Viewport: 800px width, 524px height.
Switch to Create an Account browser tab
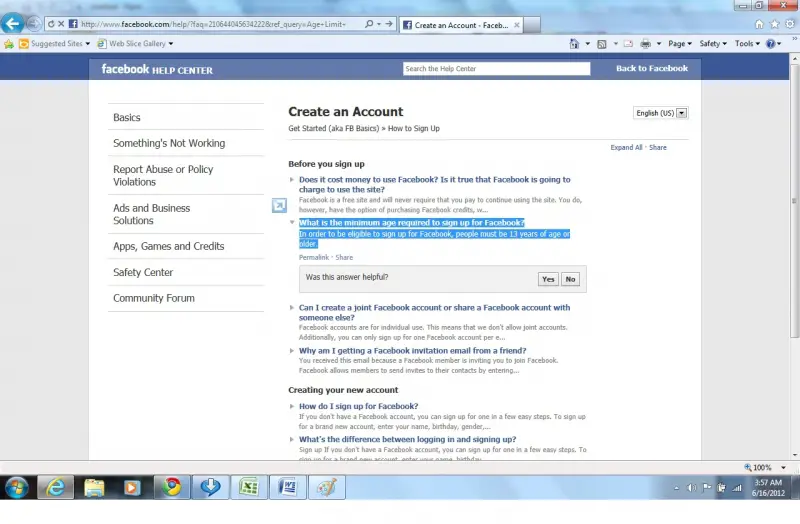(x=461, y=25)
